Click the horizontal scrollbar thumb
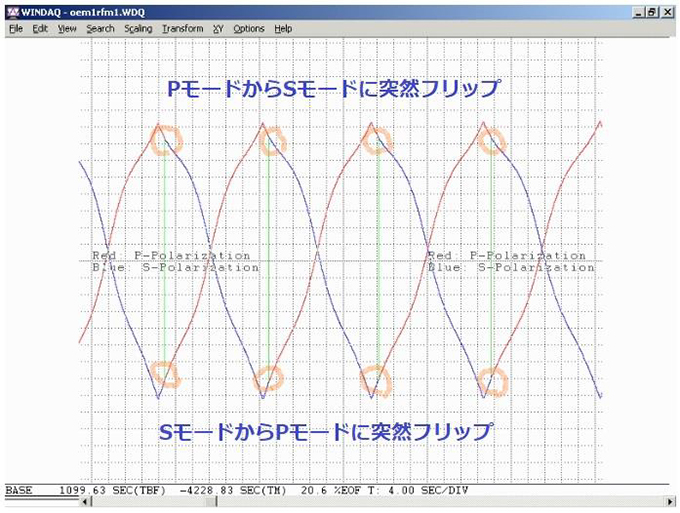This screenshot has width=680, height=513. point(211,502)
